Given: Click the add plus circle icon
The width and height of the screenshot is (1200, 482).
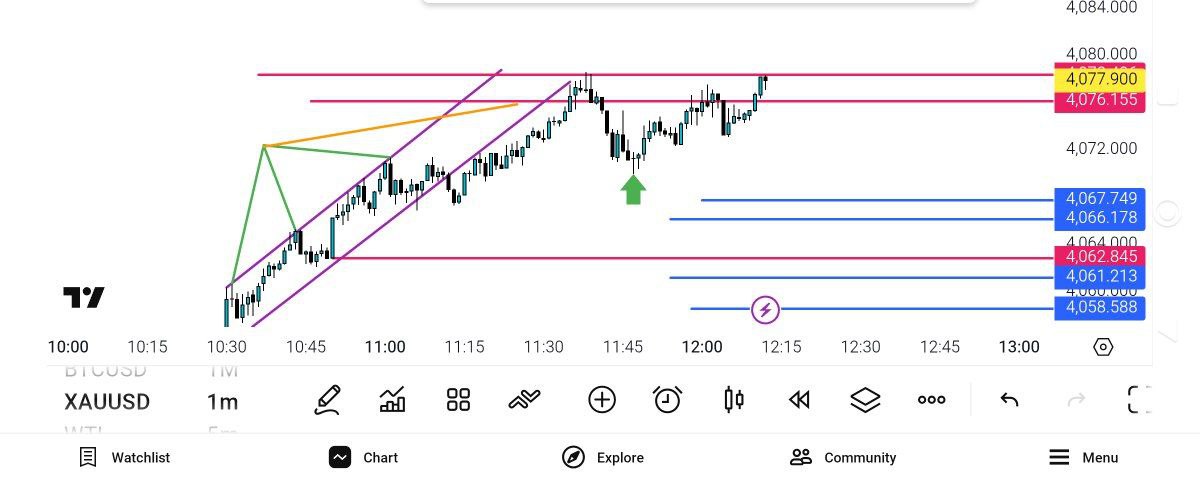Looking at the screenshot, I should 602,401.
